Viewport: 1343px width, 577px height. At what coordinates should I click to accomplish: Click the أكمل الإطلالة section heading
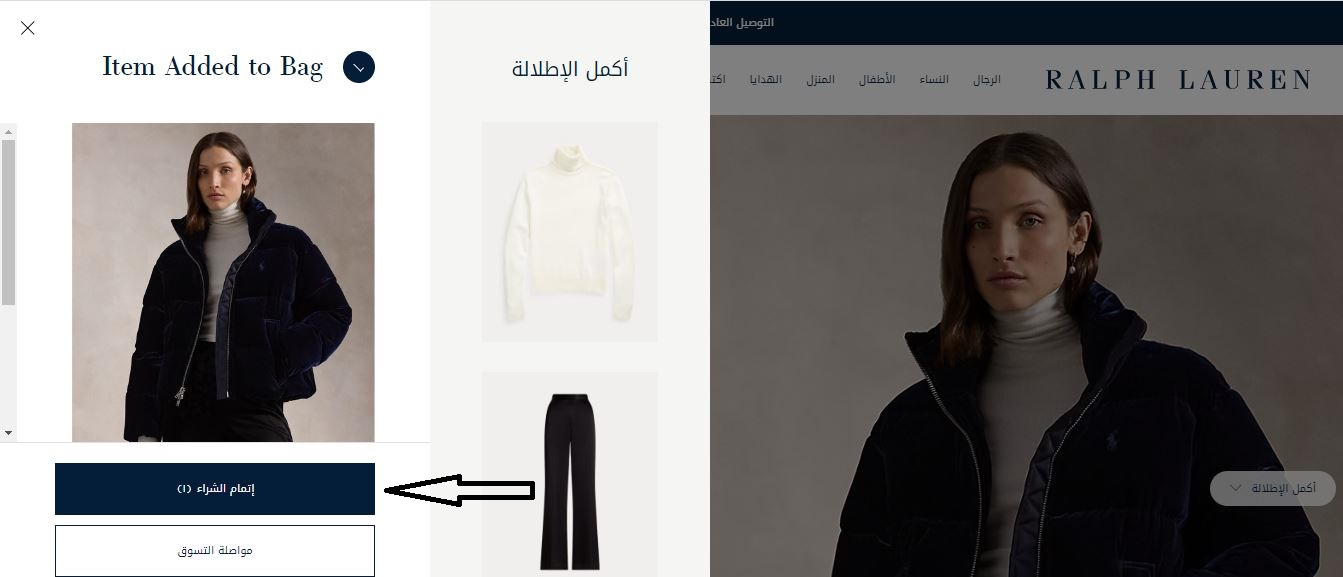click(570, 69)
